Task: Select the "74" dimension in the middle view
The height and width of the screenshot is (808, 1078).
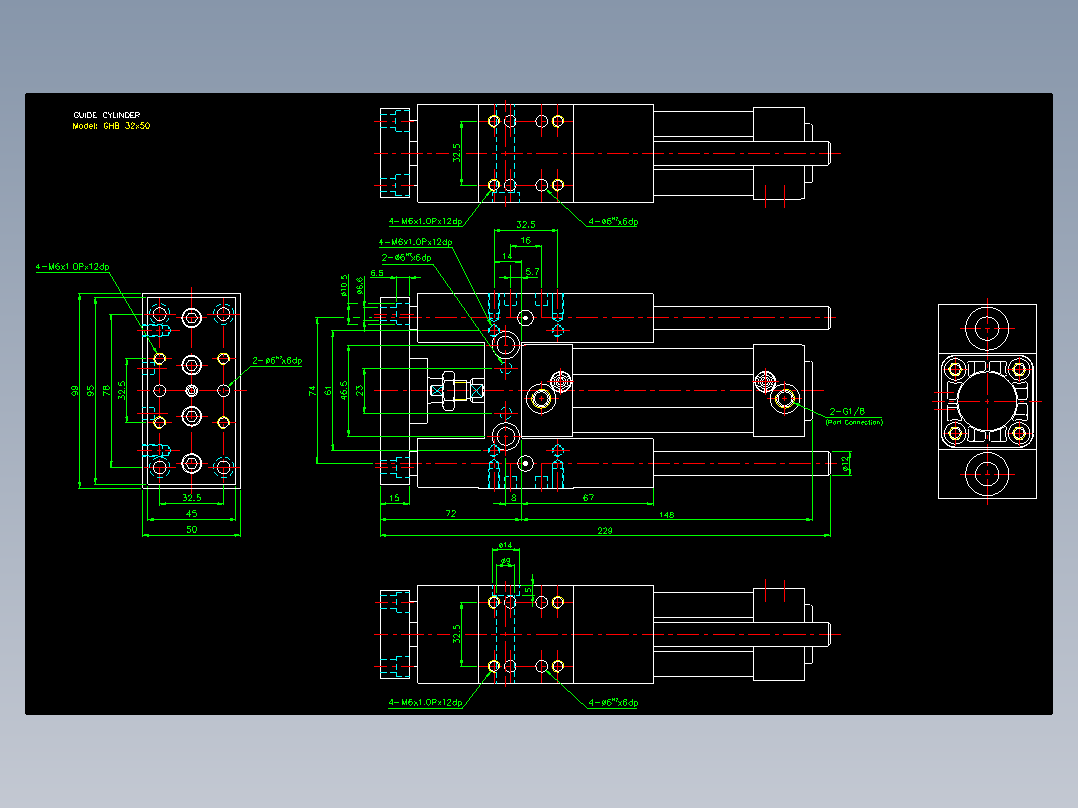Action: (312, 391)
